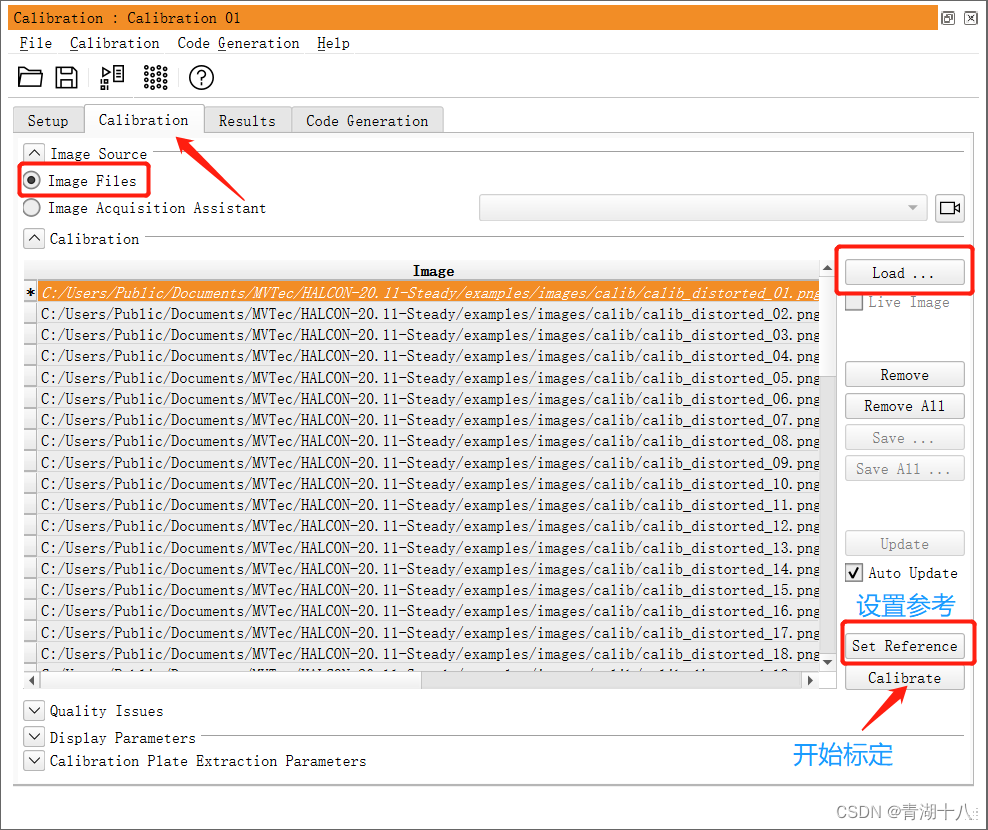This screenshot has width=988, height=830.
Task: Select the calib_distorted_05.png row
Action: pyautogui.click(x=428, y=378)
